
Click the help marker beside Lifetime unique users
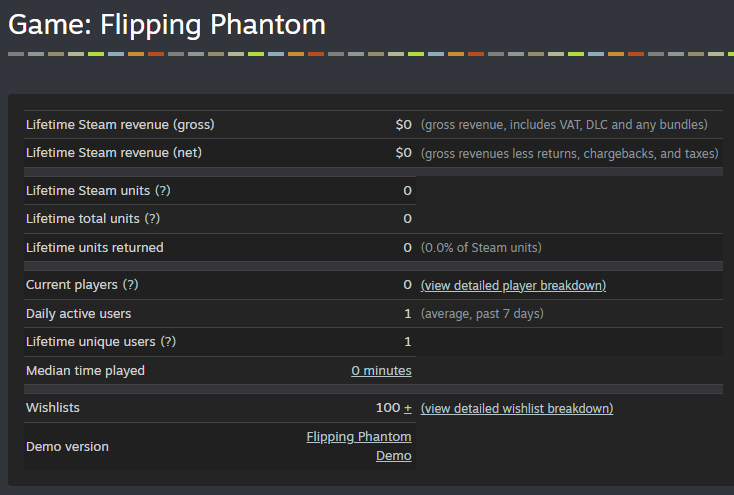point(168,342)
